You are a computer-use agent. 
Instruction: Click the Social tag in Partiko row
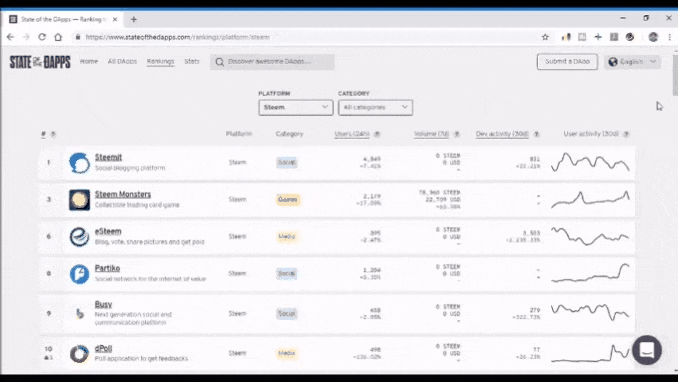pyautogui.click(x=286, y=274)
